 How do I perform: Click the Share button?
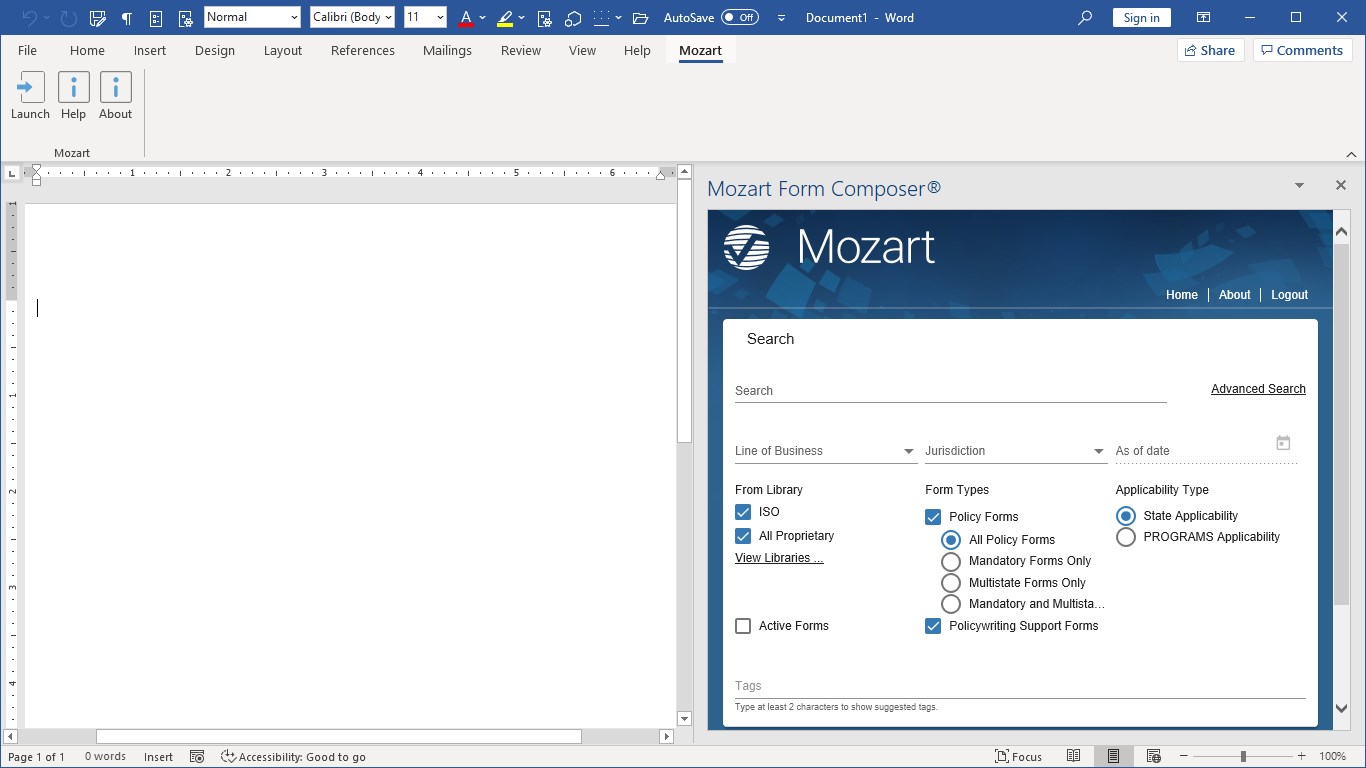click(1211, 50)
